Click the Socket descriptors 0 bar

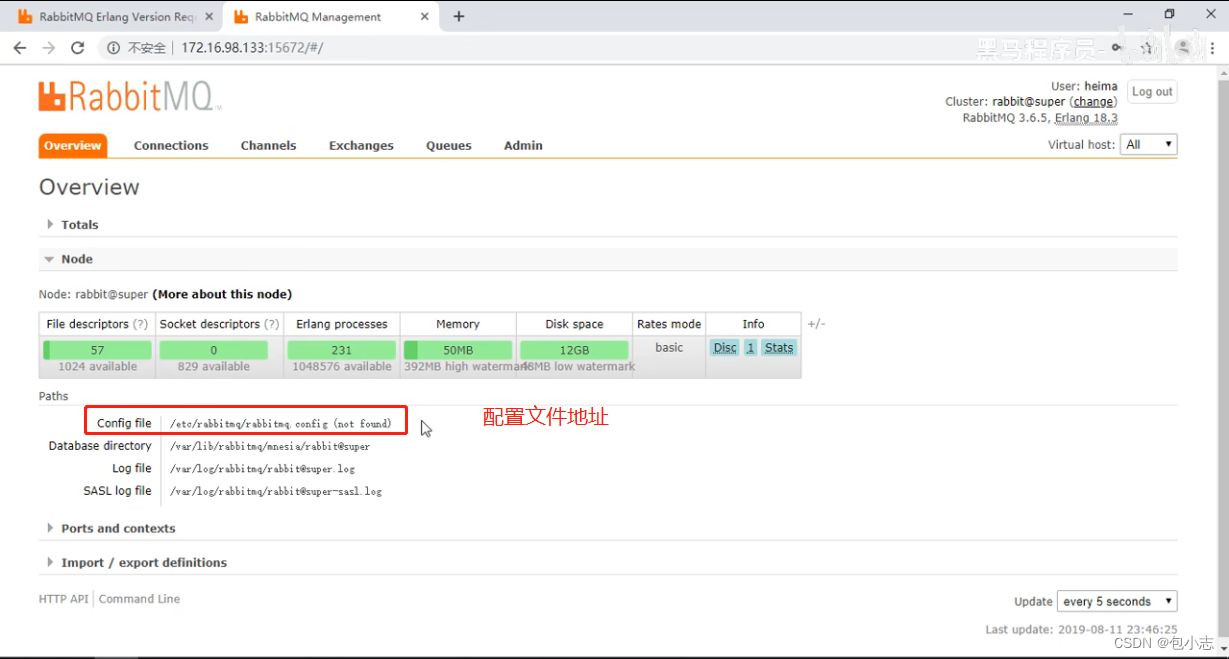[x=213, y=350]
